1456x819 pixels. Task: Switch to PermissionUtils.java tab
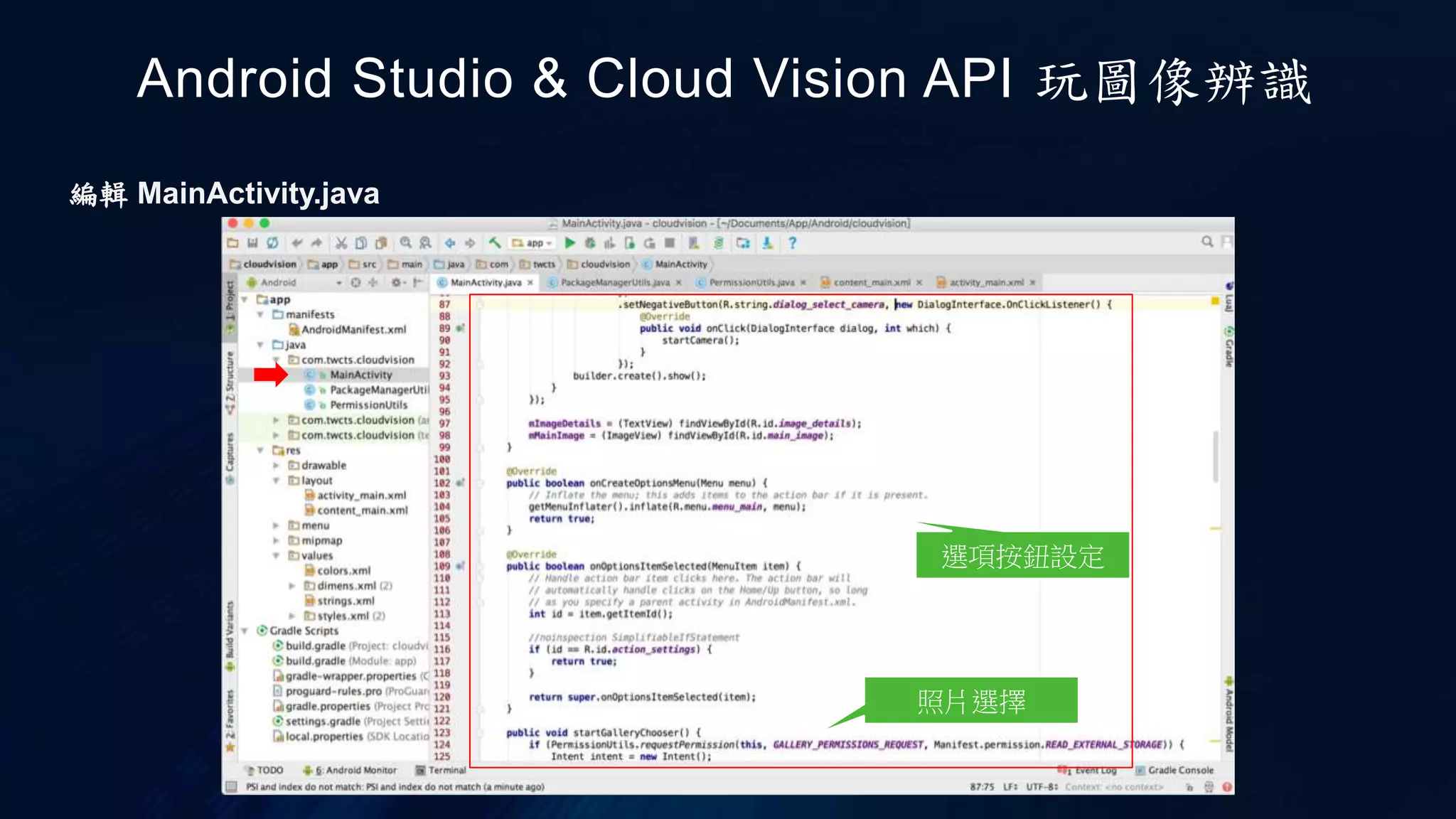pos(751,283)
